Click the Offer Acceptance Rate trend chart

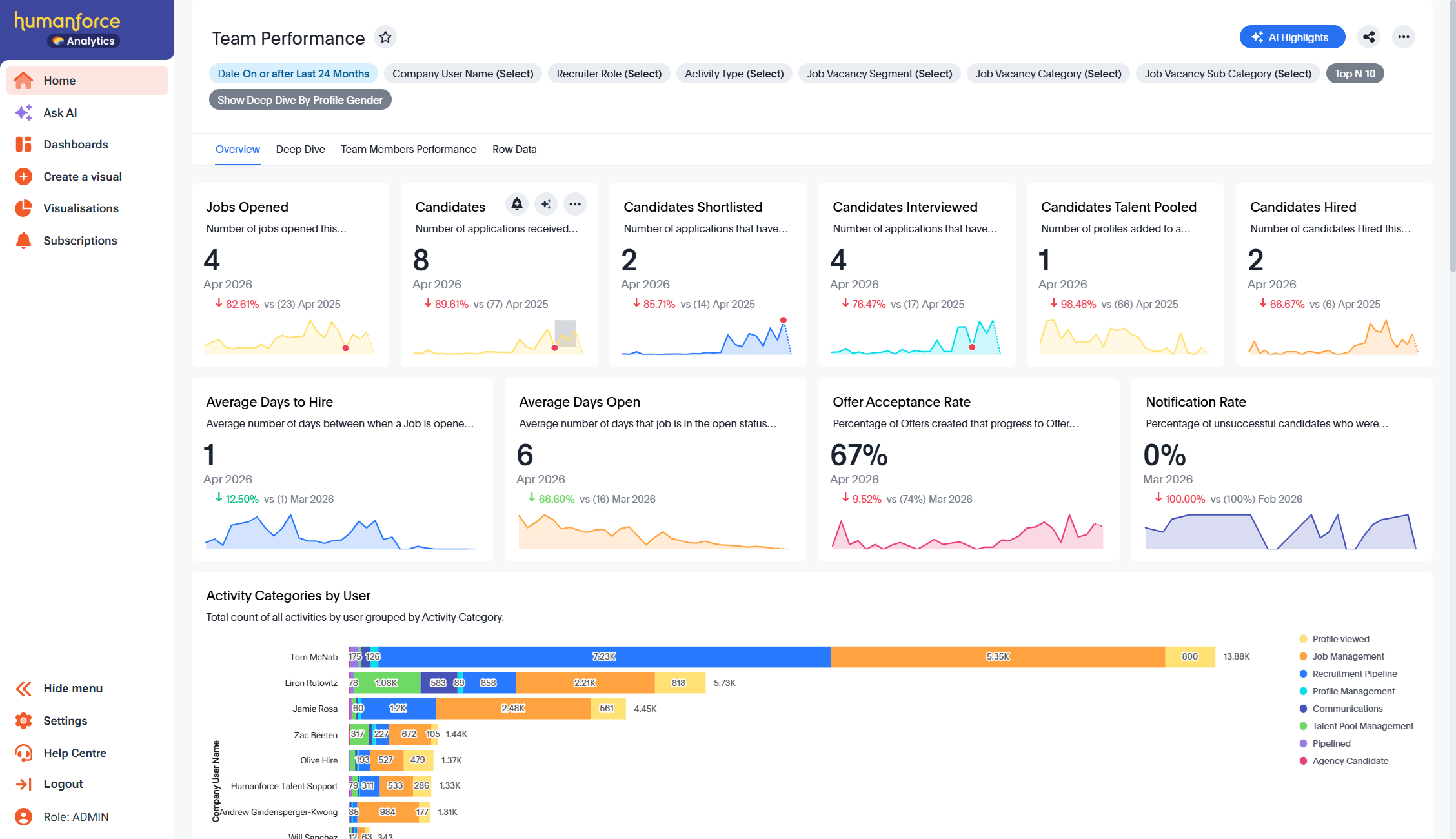coord(967,532)
